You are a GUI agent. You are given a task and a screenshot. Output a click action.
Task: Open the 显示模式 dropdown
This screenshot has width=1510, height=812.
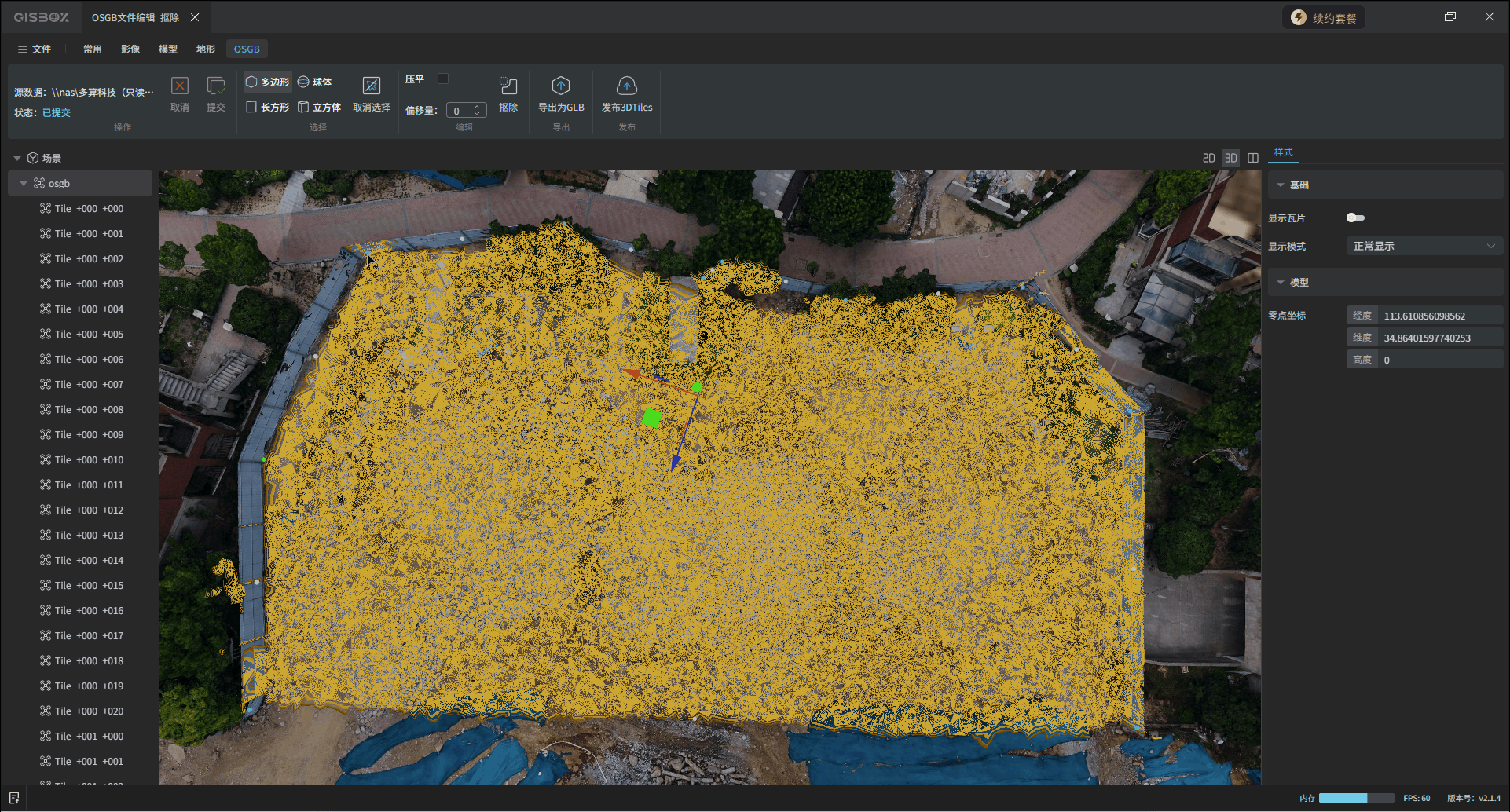[1424, 246]
